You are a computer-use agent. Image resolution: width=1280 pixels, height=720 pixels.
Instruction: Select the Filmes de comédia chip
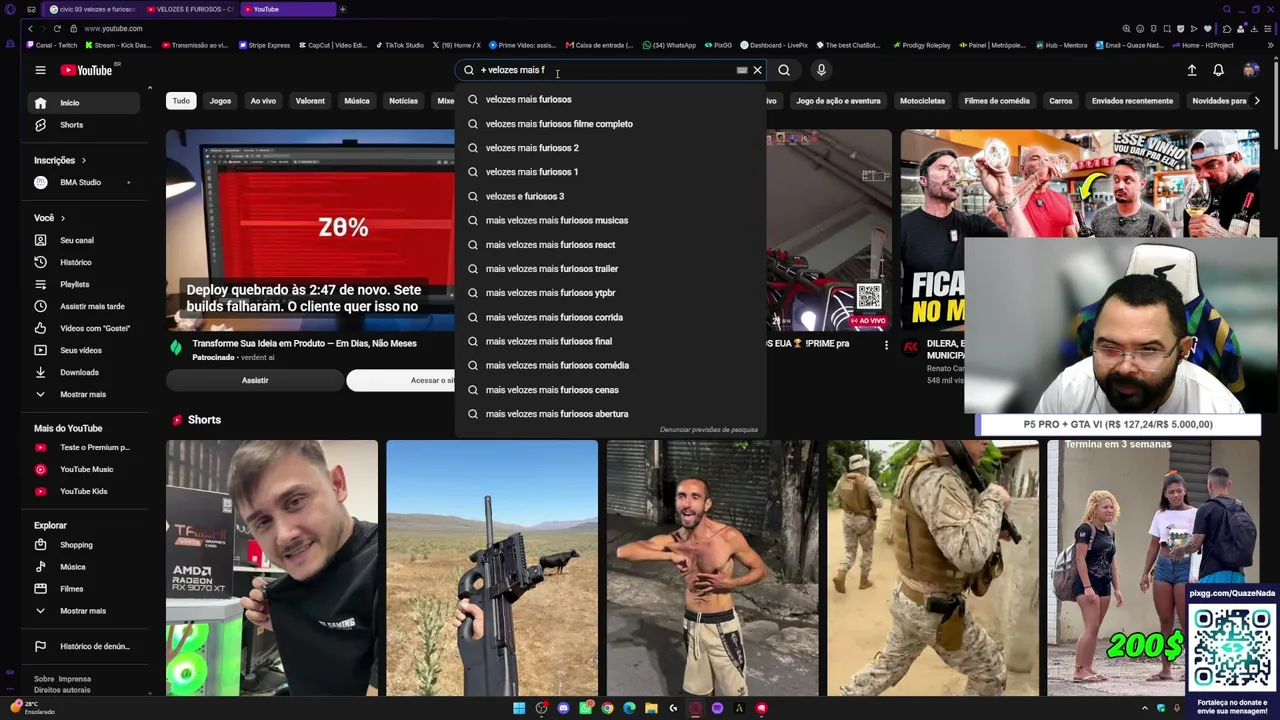(997, 101)
